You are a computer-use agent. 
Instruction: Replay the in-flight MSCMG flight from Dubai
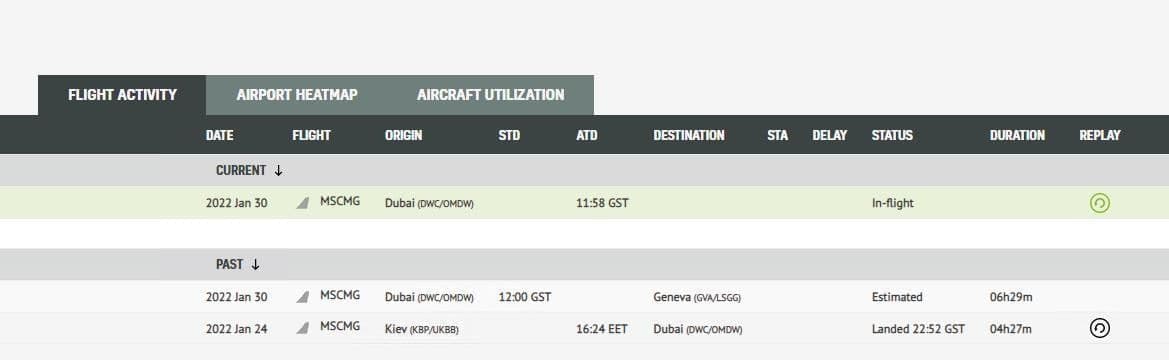[1100, 203]
